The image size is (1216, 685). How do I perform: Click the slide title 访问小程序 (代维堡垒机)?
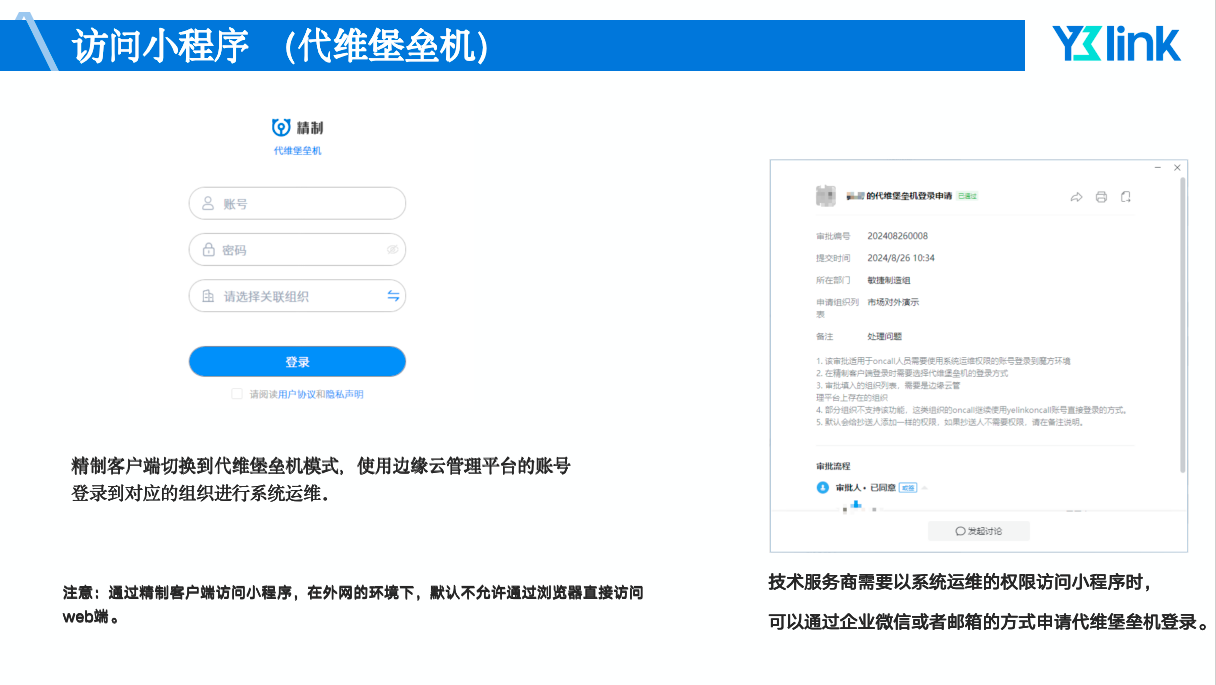click(x=280, y=46)
